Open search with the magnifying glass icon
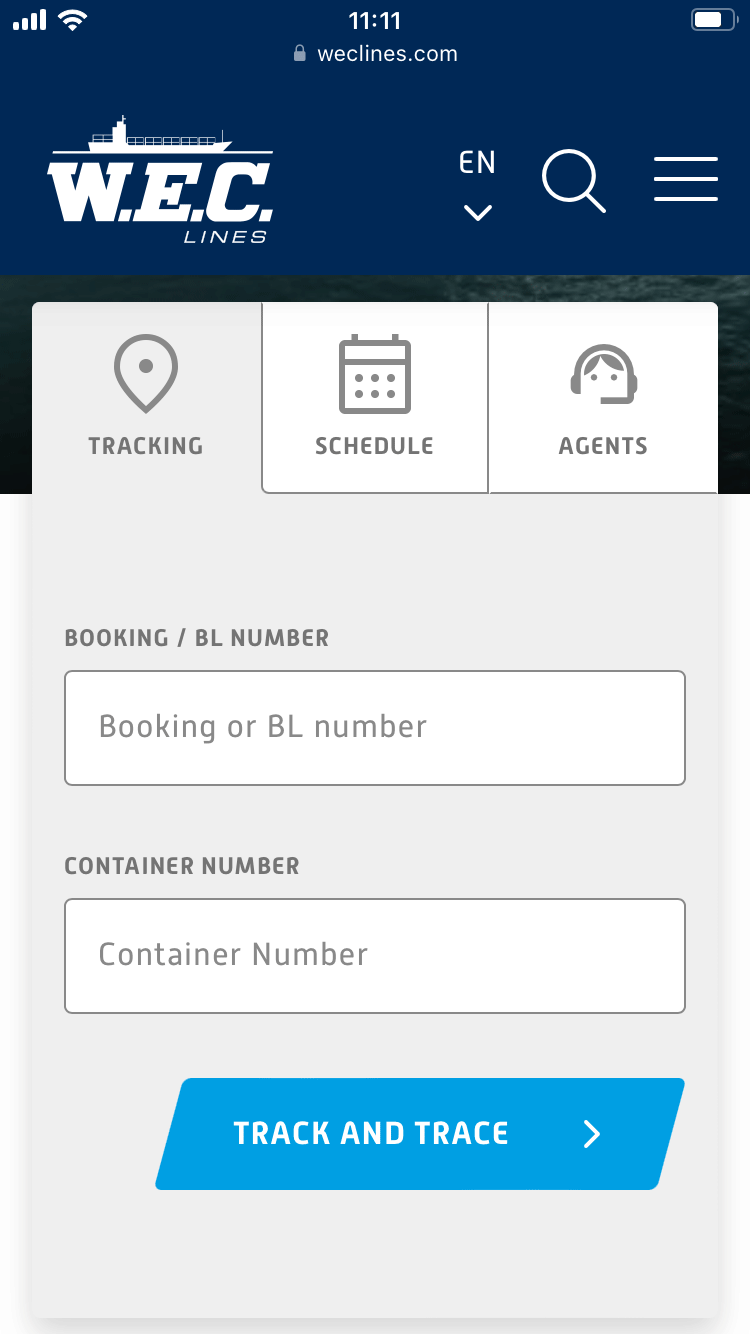 pyautogui.click(x=574, y=181)
